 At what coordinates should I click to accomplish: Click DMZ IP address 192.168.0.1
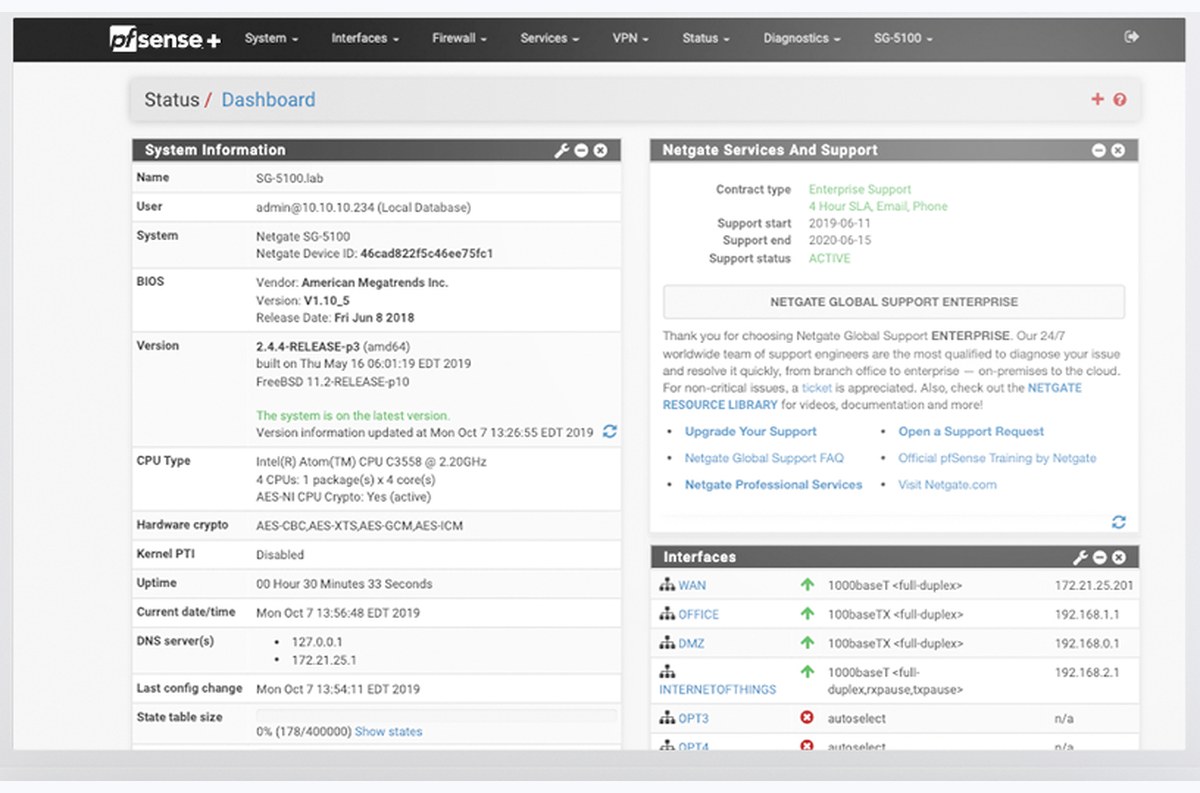point(1087,644)
